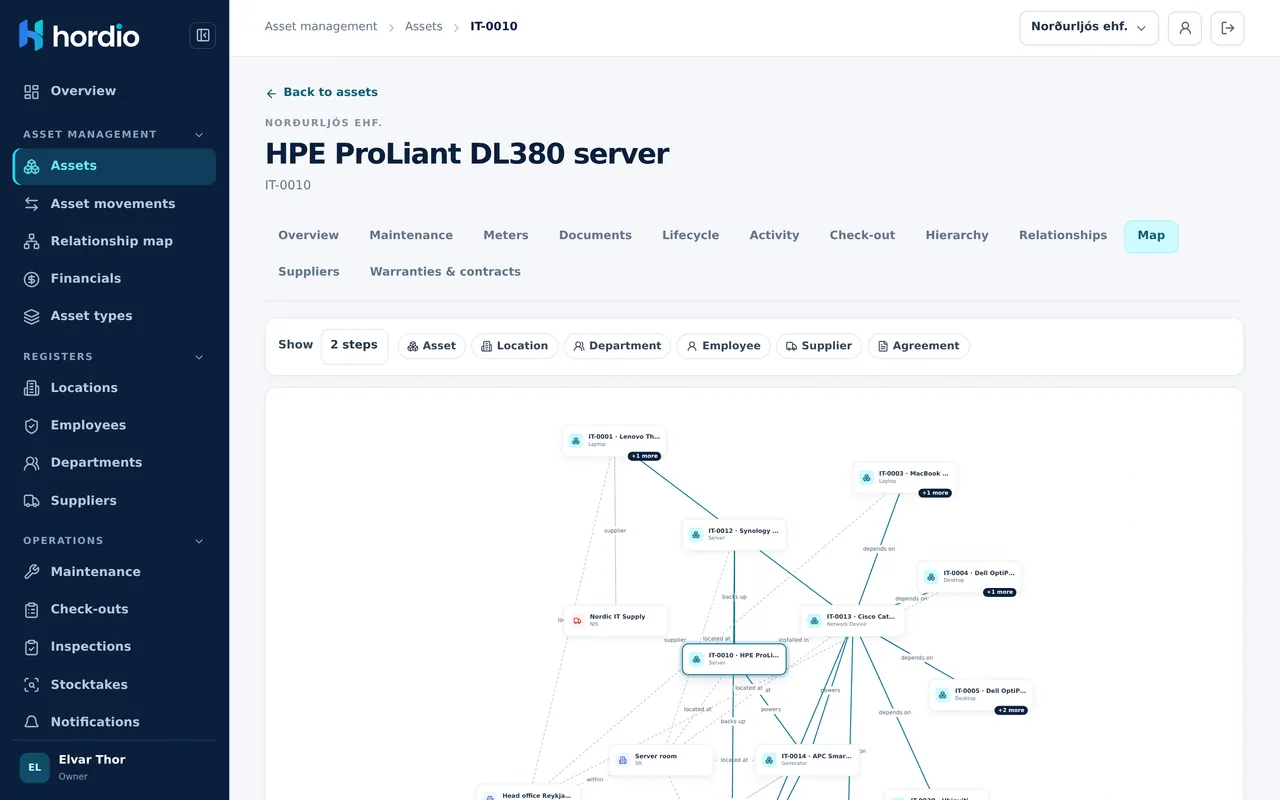Toggle the Location filter chip
The height and width of the screenshot is (800, 1280).
tap(515, 346)
